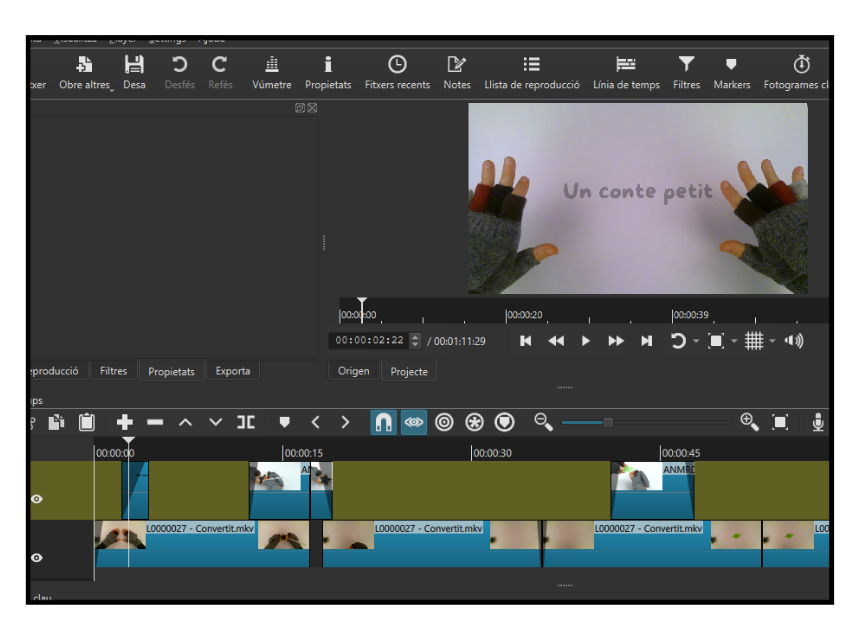Select the Projecte player tab
The image size is (860, 640).
click(409, 371)
